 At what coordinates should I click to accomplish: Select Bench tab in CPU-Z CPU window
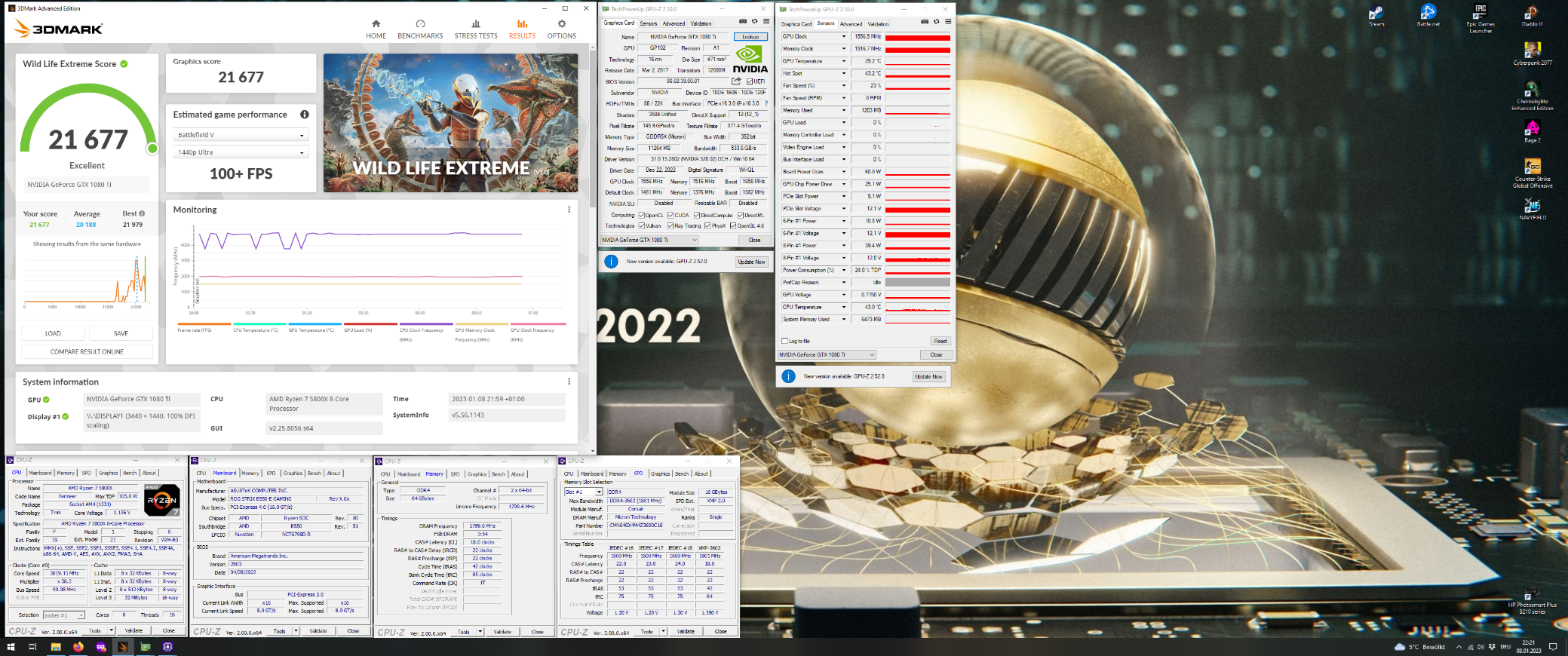(x=130, y=473)
